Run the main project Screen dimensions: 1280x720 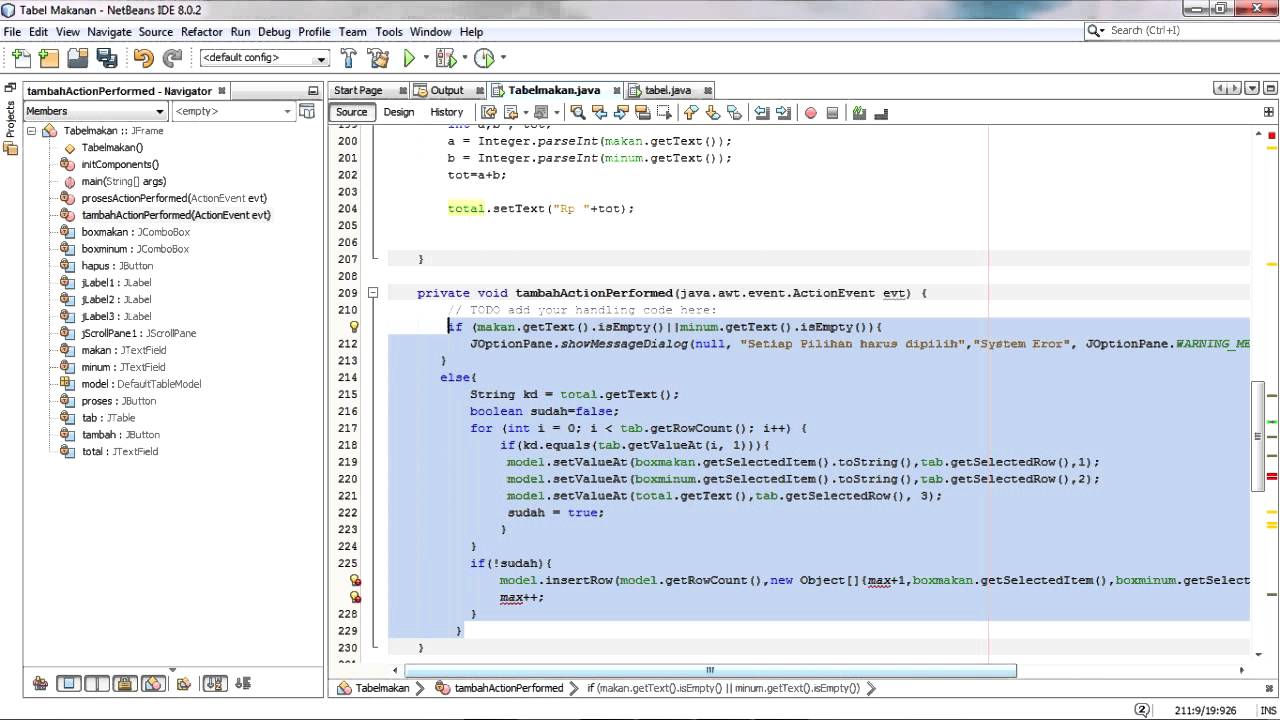(x=410, y=58)
